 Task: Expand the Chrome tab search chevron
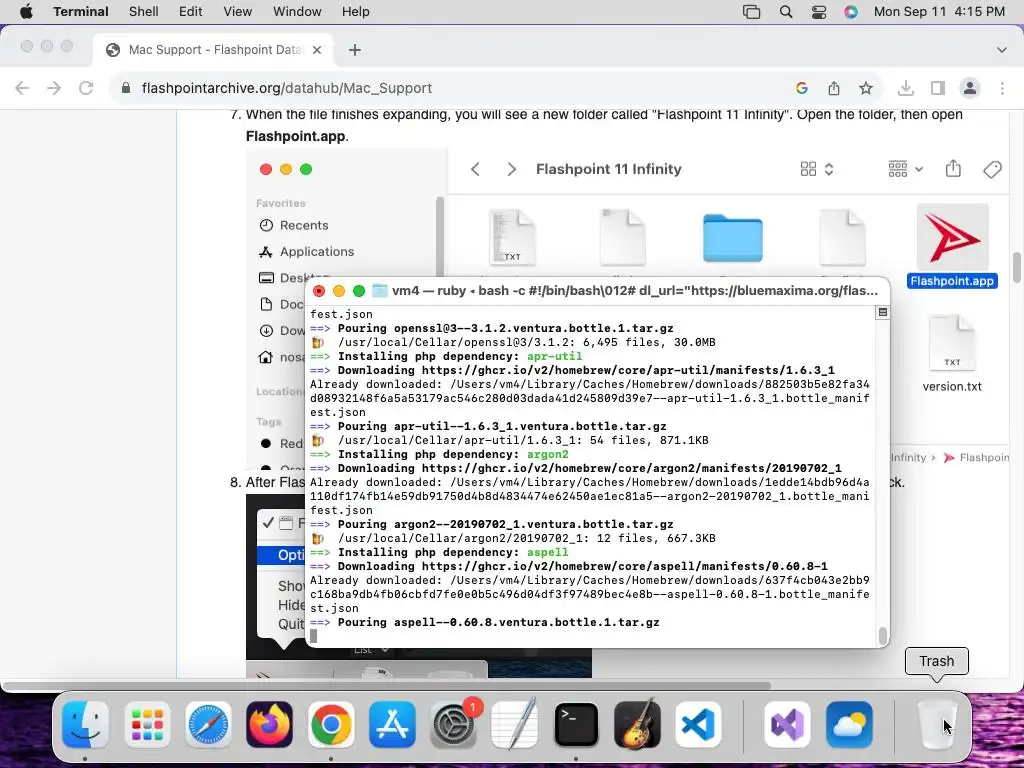[x=1002, y=50]
